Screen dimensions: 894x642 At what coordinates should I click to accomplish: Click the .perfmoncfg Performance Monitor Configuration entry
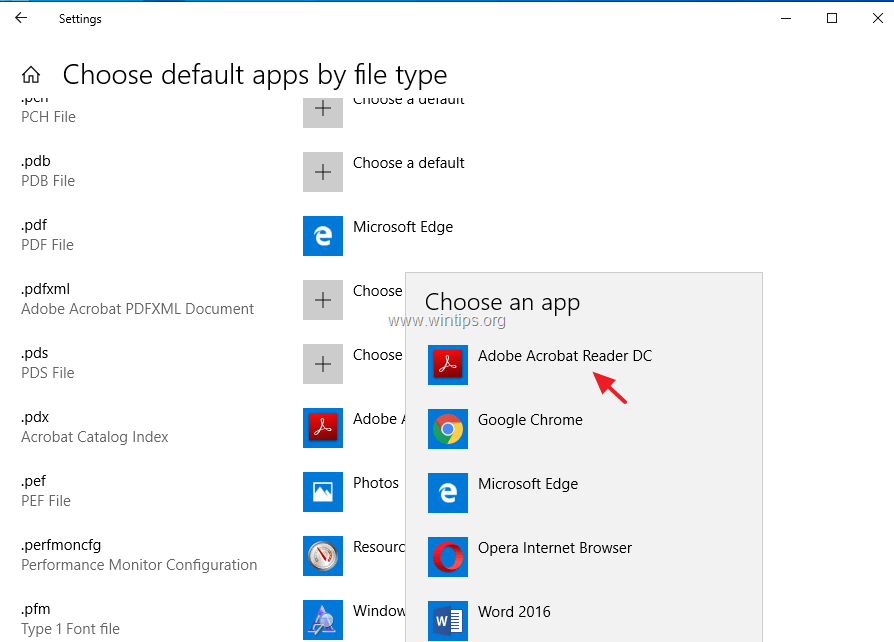coord(139,555)
